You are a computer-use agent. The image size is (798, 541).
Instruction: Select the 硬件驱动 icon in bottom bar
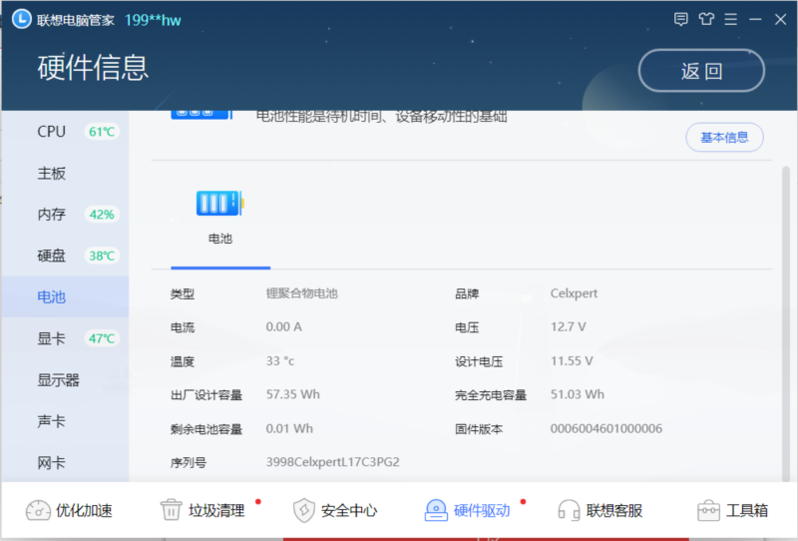pyautogui.click(x=436, y=510)
